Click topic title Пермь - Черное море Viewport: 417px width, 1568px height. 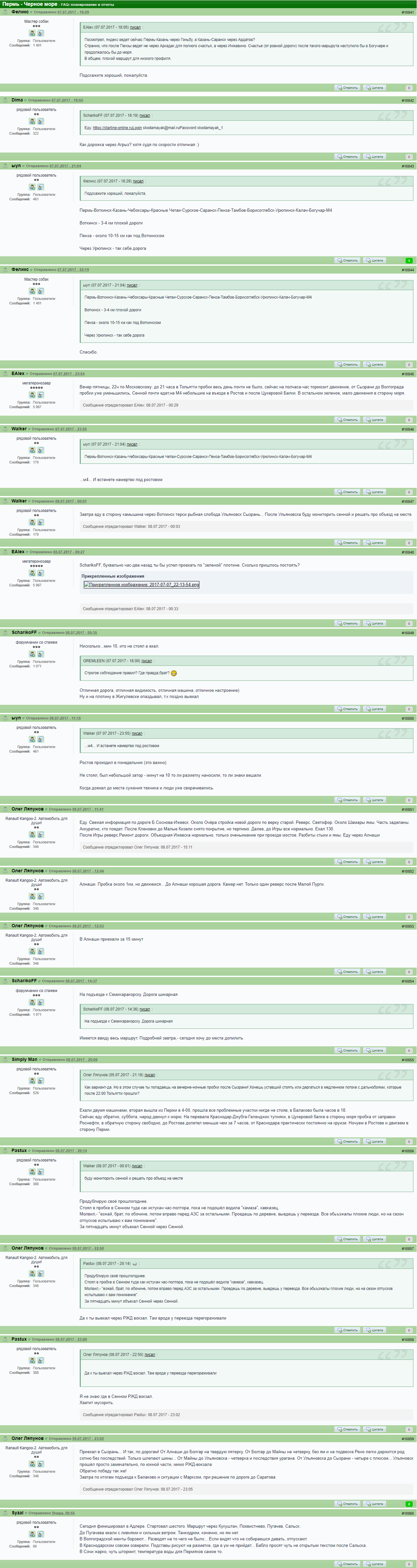point(29,4)
